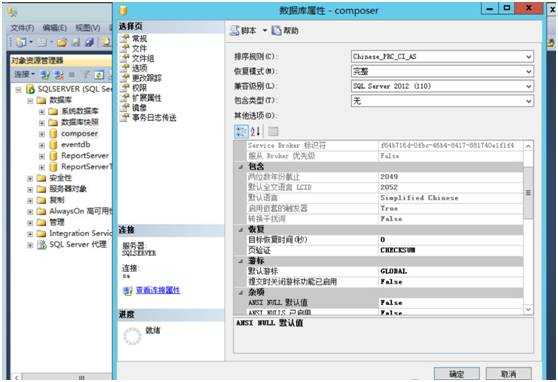Collapse the 杂项 section in property grid
The height and width of the screenshot is (382, 558).
(241, 293)
